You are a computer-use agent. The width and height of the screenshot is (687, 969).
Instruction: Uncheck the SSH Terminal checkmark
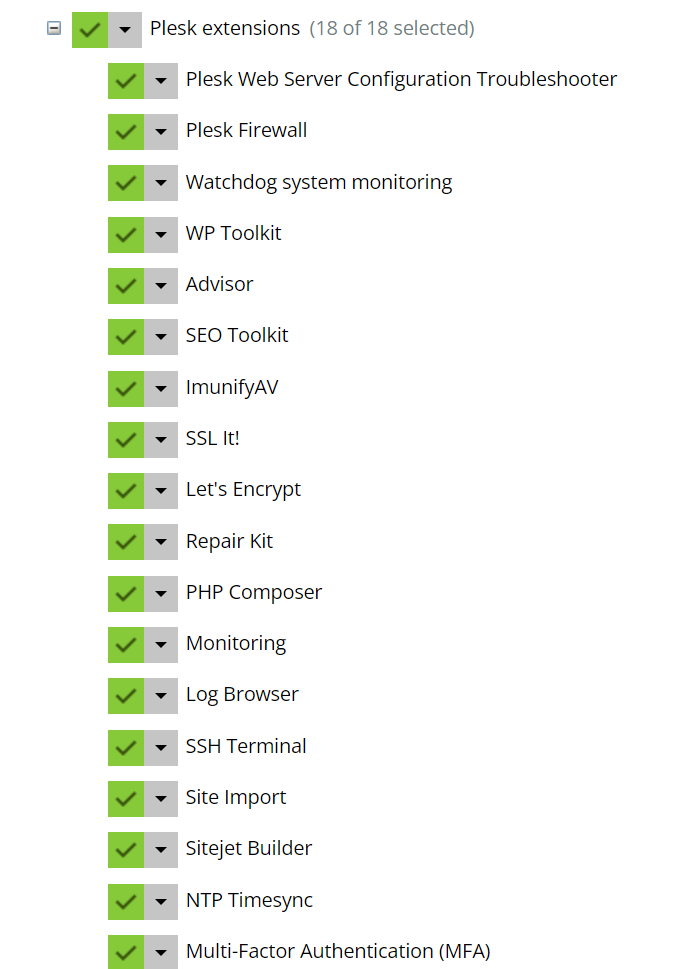tap(125, 747)
